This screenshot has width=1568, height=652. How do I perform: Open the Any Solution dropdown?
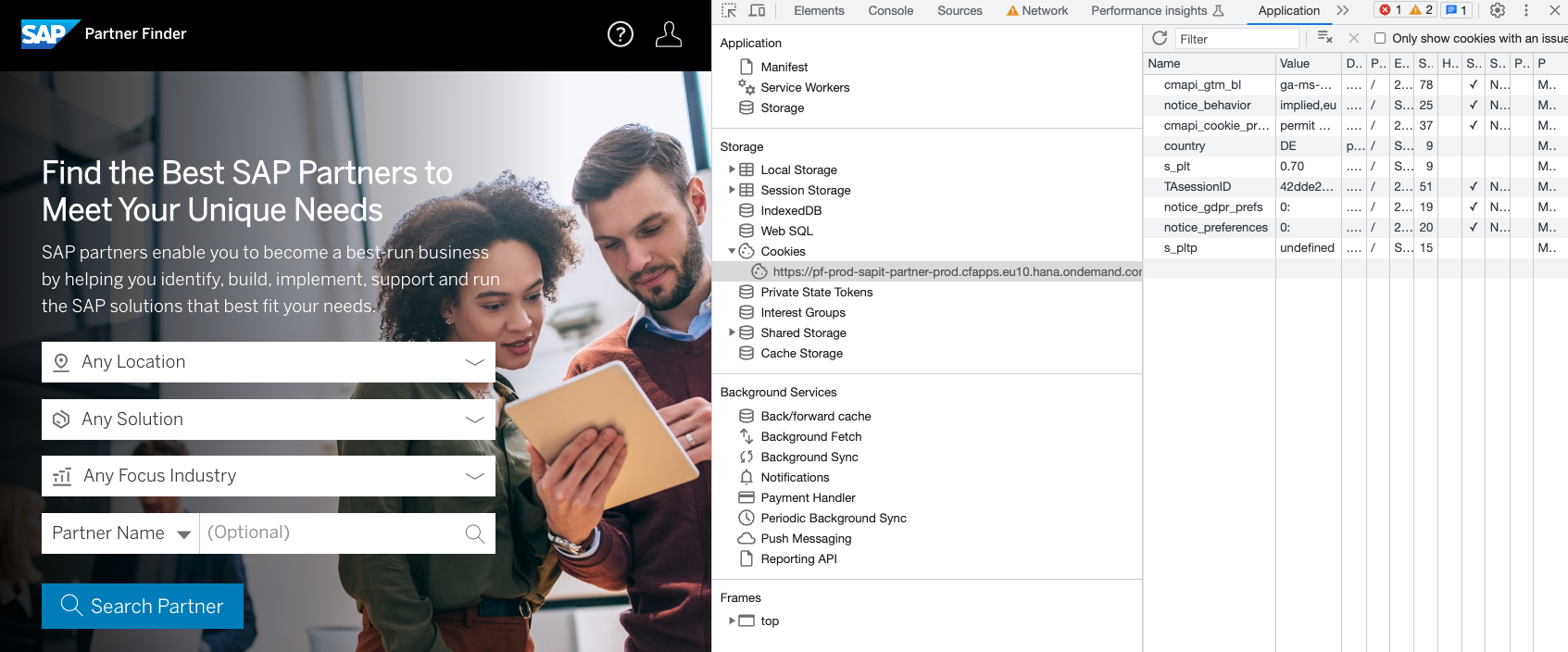tap(269, 420)
